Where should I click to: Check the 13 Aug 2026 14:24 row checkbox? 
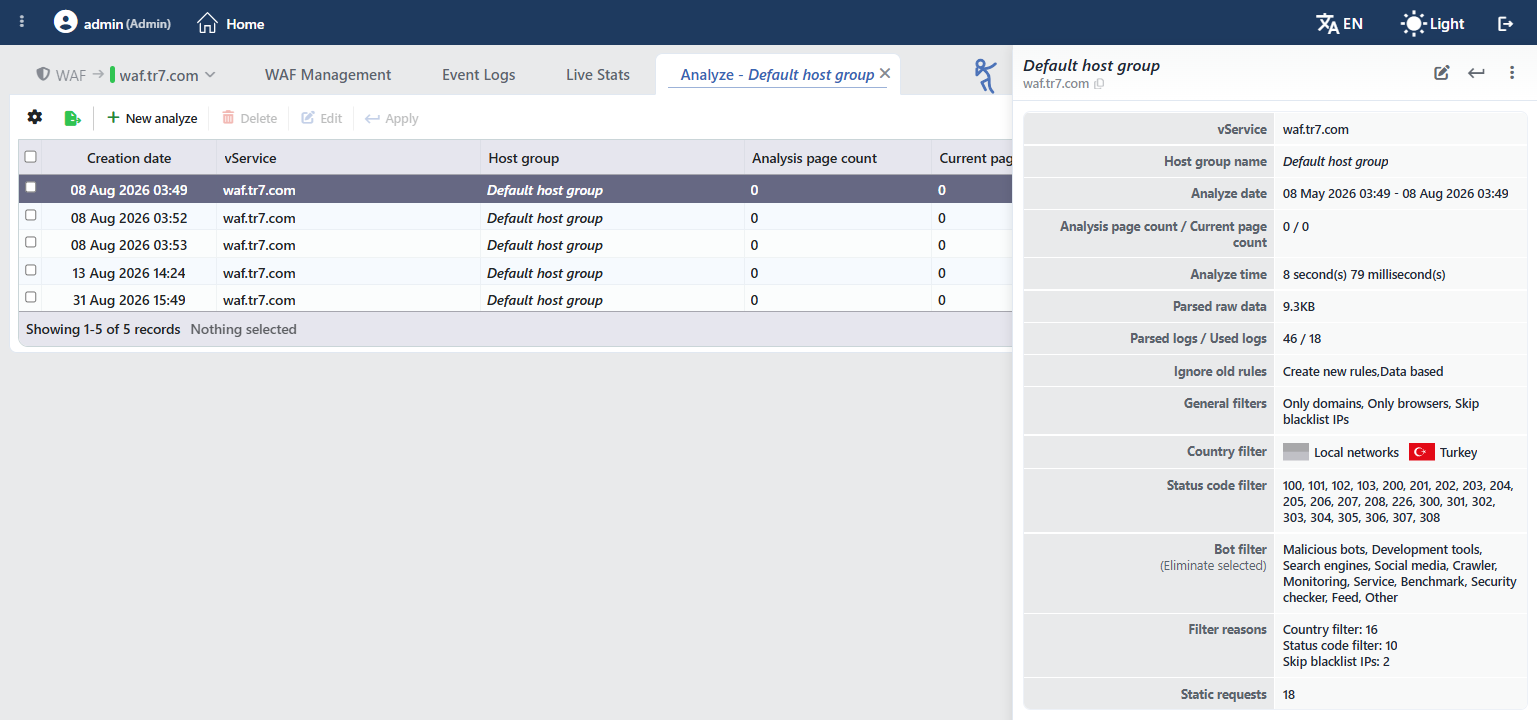(30, 270)
